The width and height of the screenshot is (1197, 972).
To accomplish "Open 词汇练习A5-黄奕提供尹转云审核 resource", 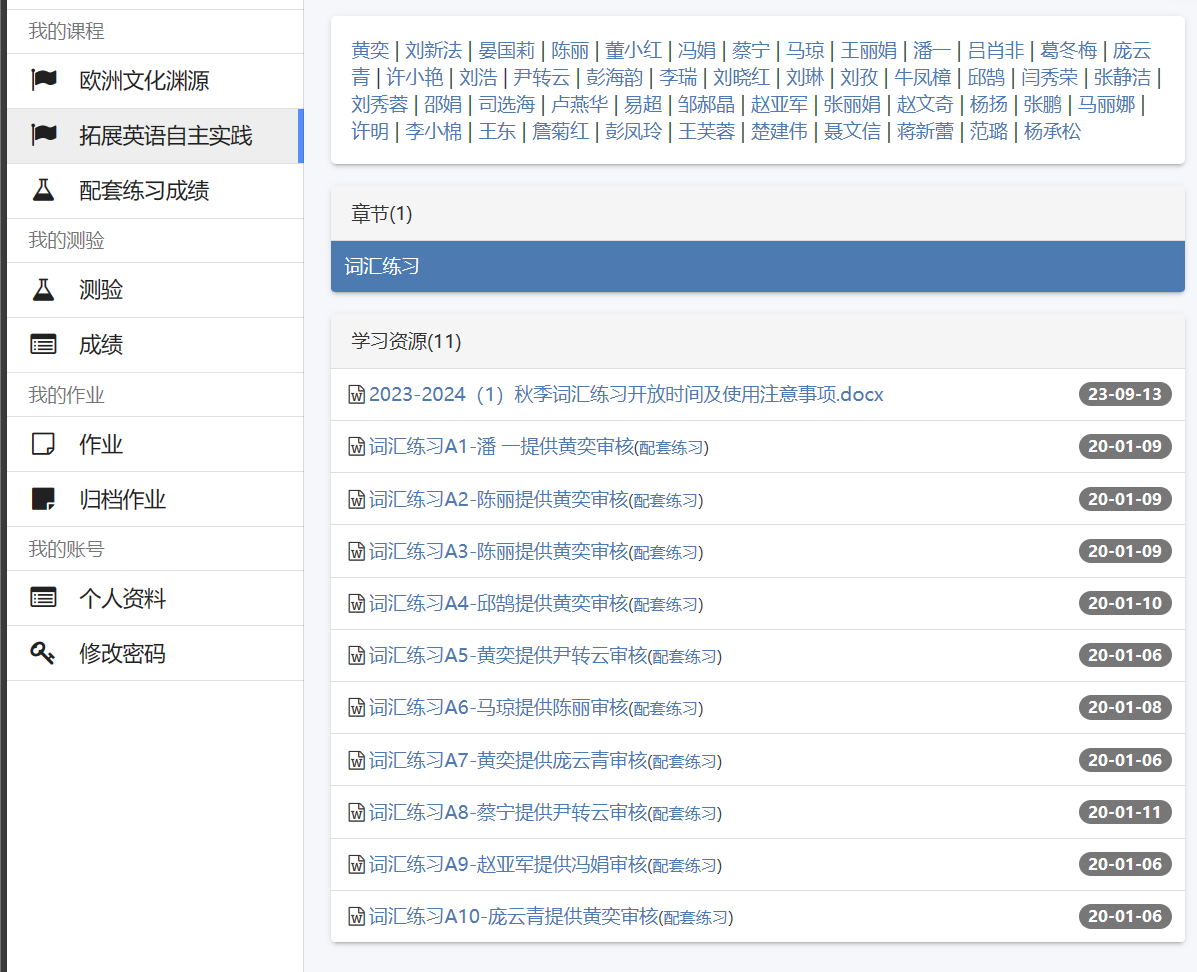I will (x=508, y=656).
